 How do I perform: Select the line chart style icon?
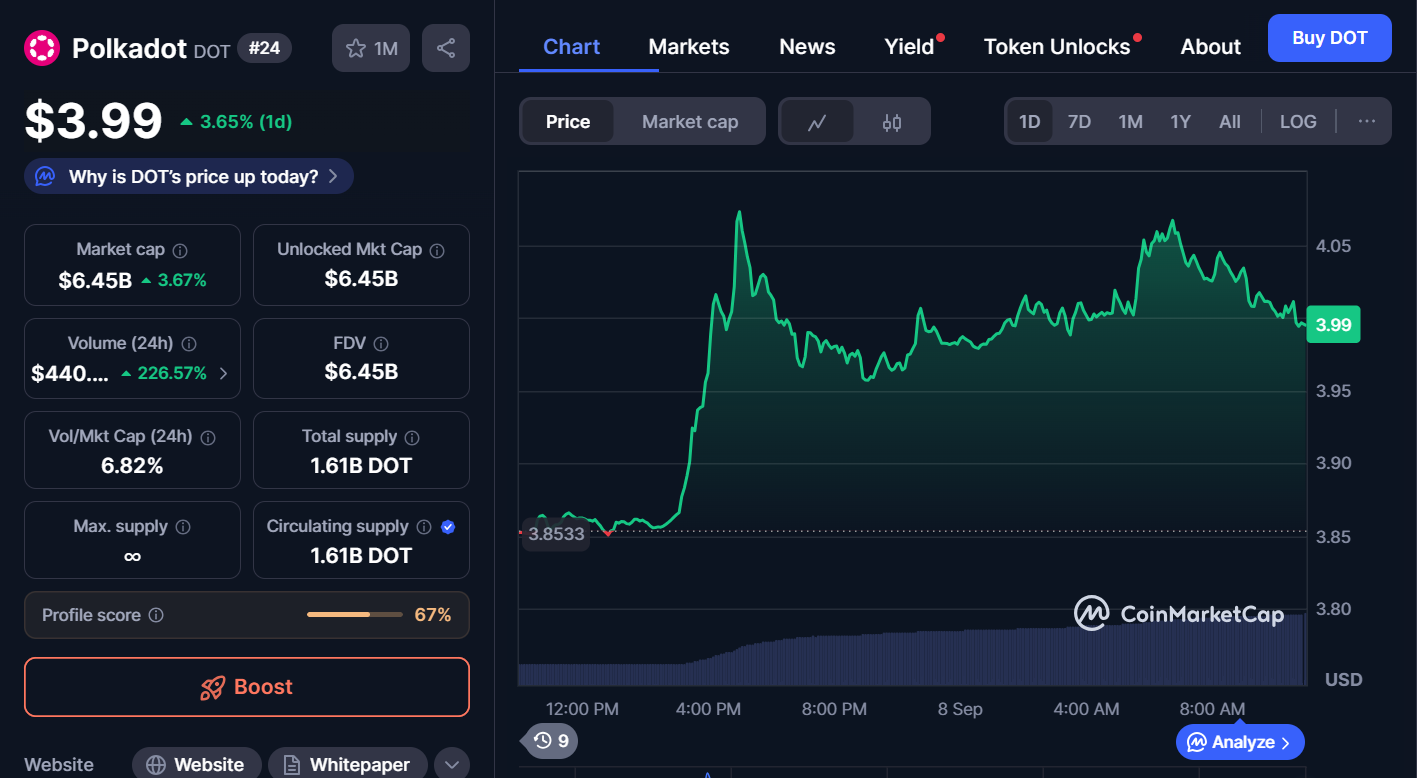coord(817,122)
